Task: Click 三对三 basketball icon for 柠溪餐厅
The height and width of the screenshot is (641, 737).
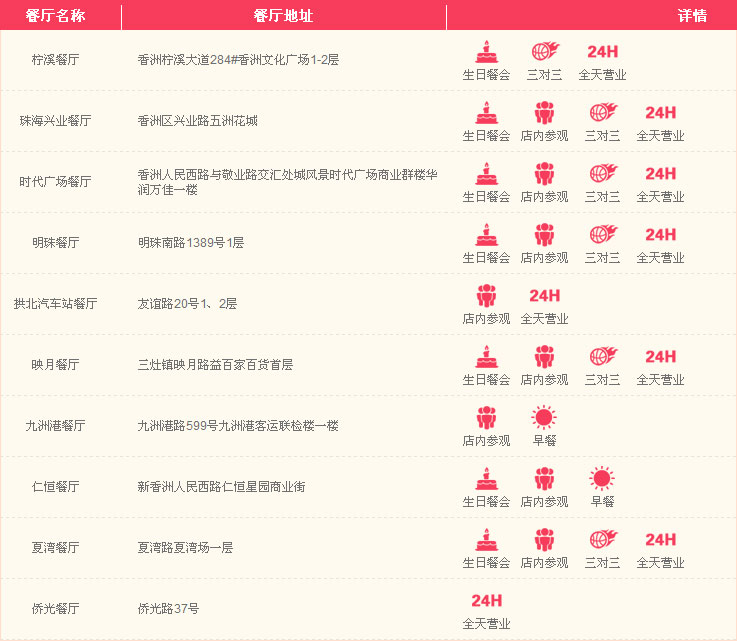Action: pos(544,52)
